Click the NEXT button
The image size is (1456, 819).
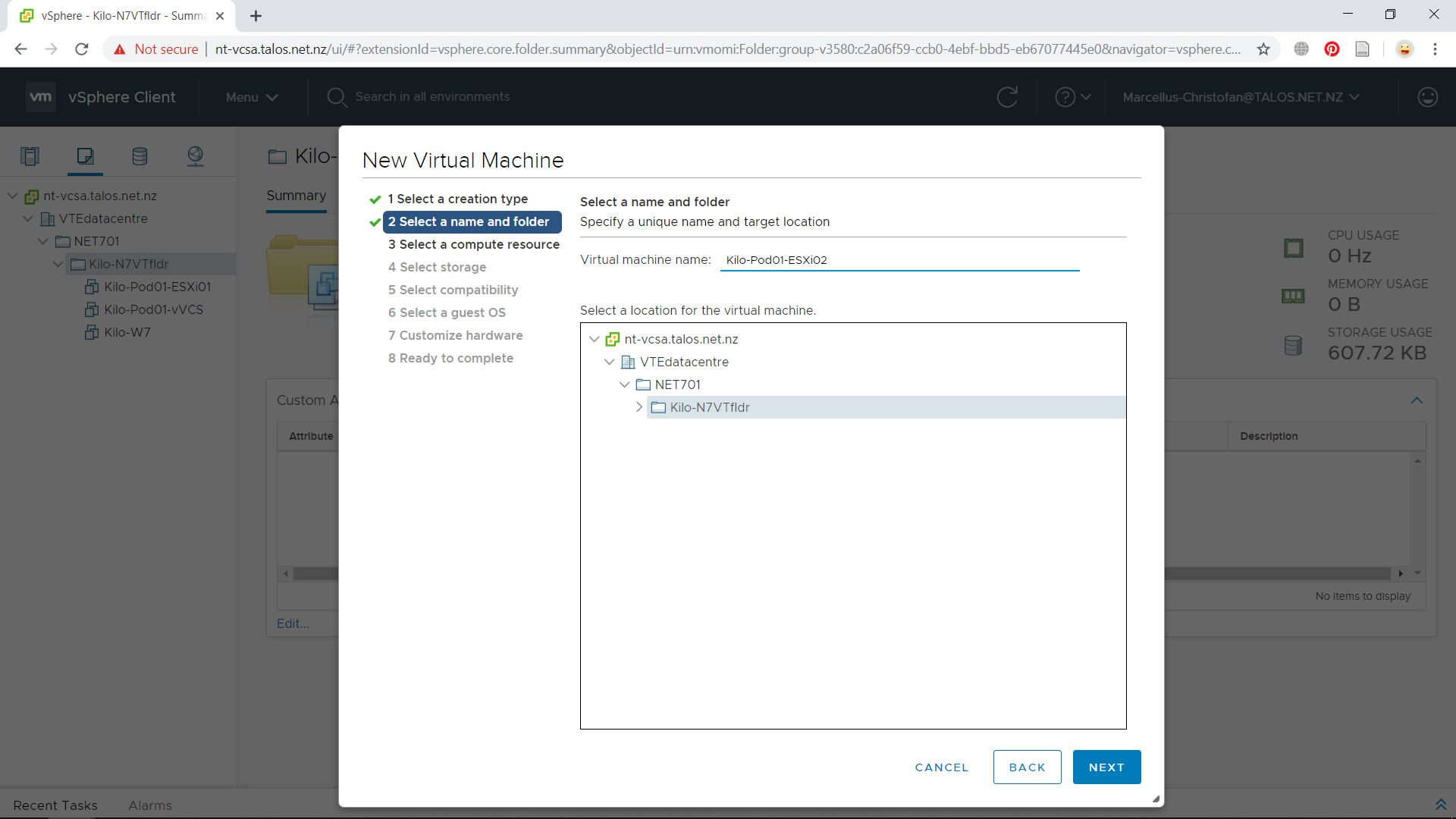click(1106, 767)
